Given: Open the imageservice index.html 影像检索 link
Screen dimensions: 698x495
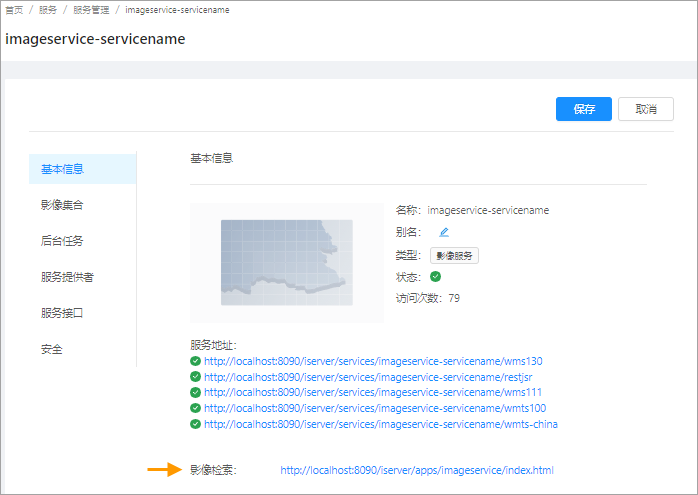Looking at the screenshot, I should coord(416,470).
